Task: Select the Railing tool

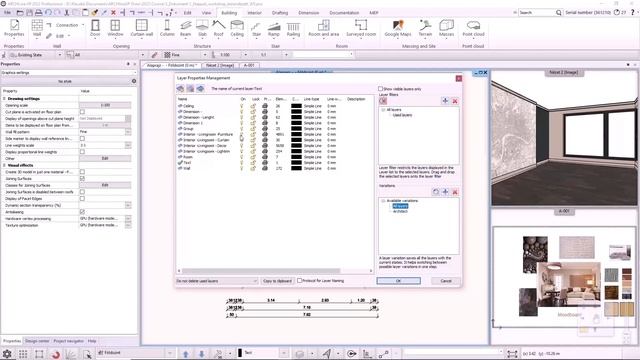Action: 293,28
